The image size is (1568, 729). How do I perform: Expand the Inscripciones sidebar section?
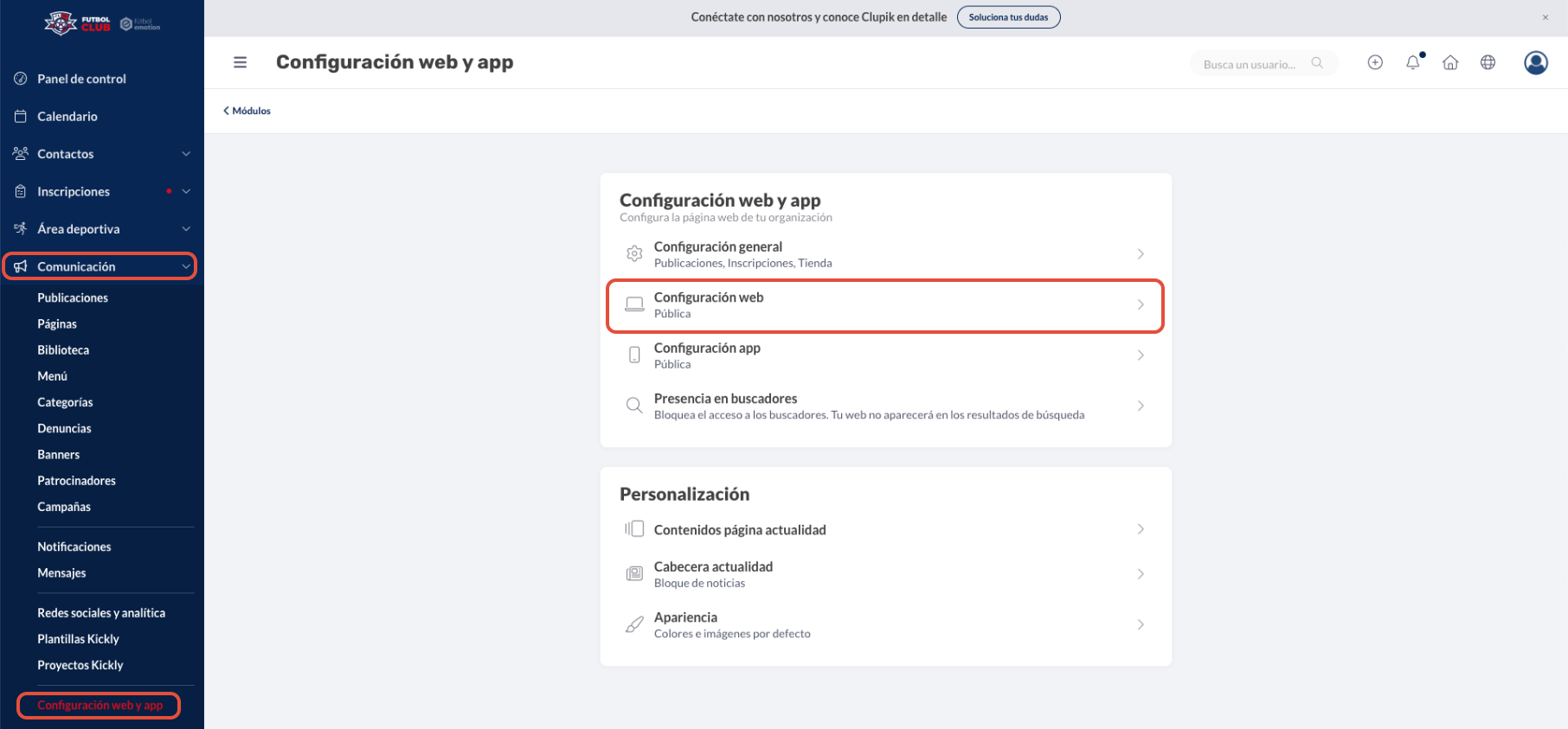[x=102, y=191]
